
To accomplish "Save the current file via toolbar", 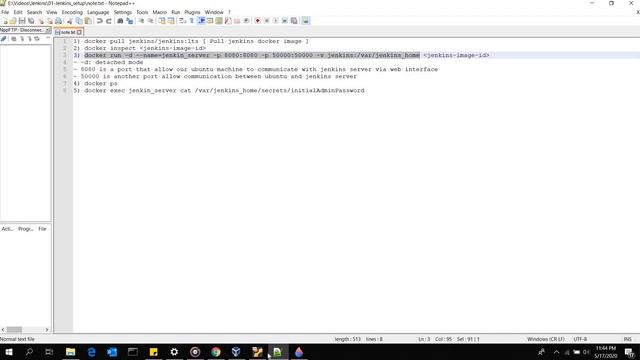I will (x=22, y=21).
